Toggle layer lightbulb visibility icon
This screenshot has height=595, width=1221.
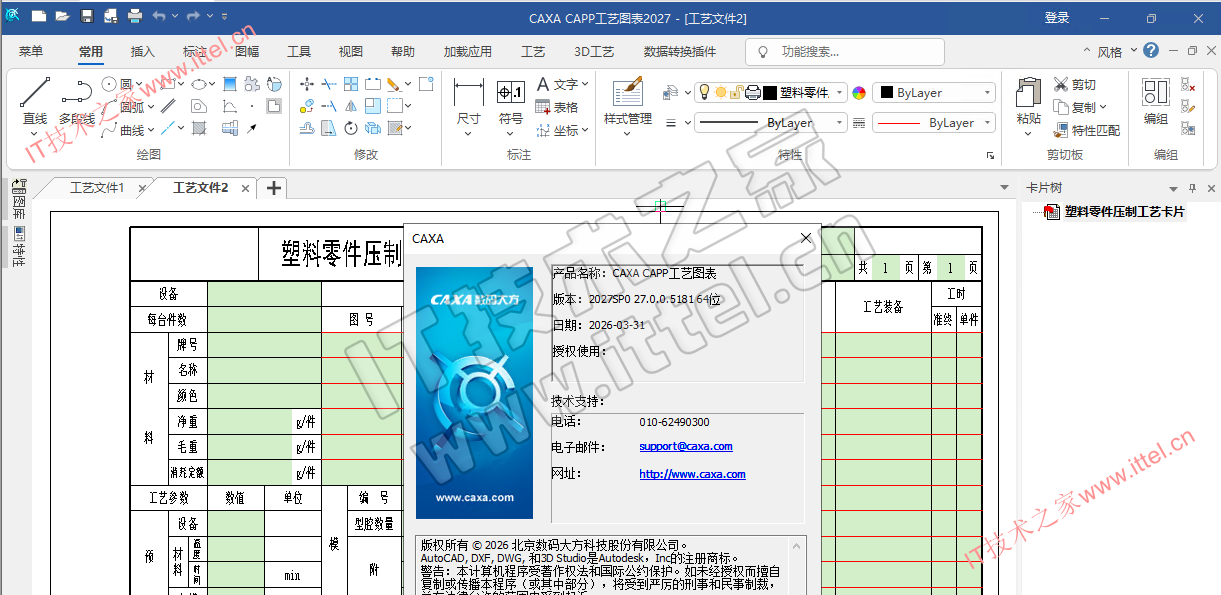coord(704,93)
